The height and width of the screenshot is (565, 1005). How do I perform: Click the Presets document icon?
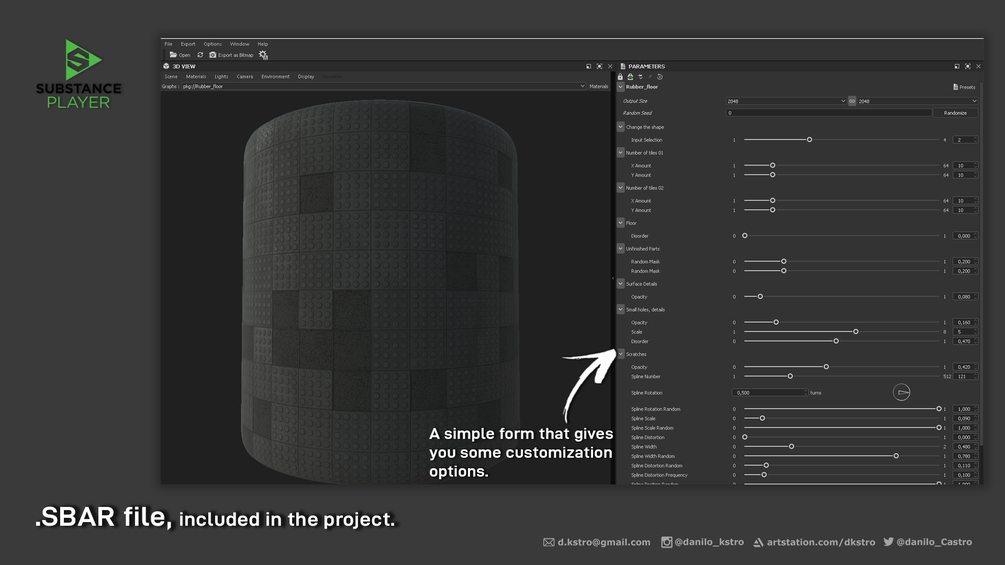tap(956, 87)
